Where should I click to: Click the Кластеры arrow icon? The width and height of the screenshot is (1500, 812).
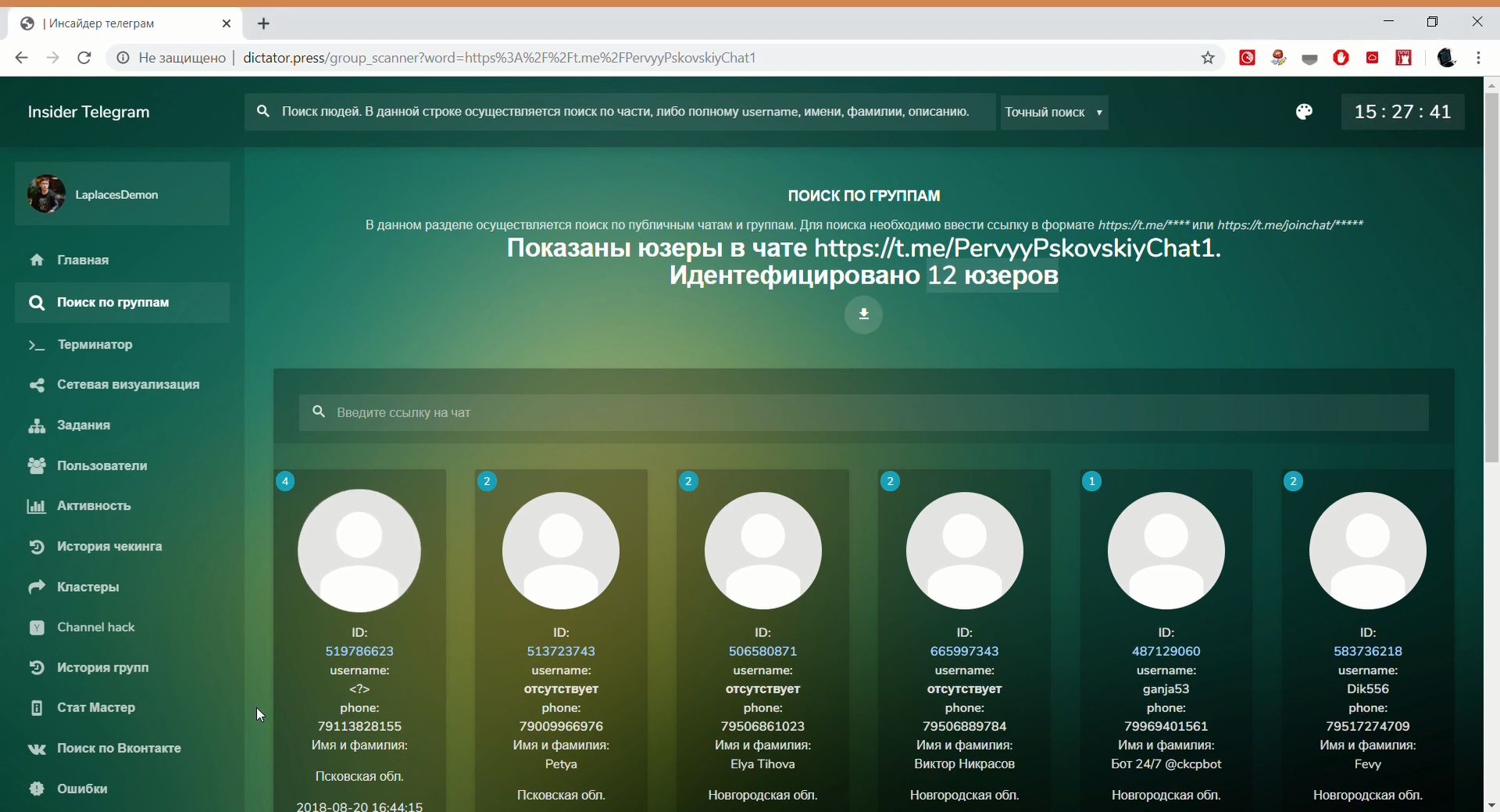[x=37, y=587]
